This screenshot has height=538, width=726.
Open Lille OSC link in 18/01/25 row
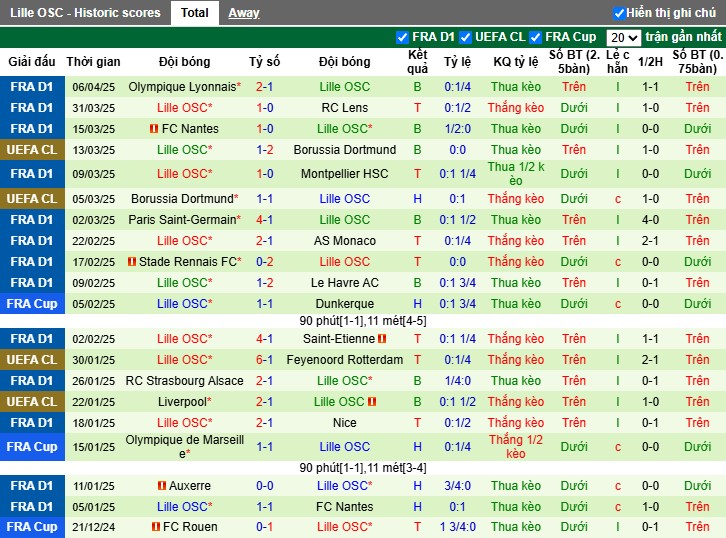(x=182, y=423)
